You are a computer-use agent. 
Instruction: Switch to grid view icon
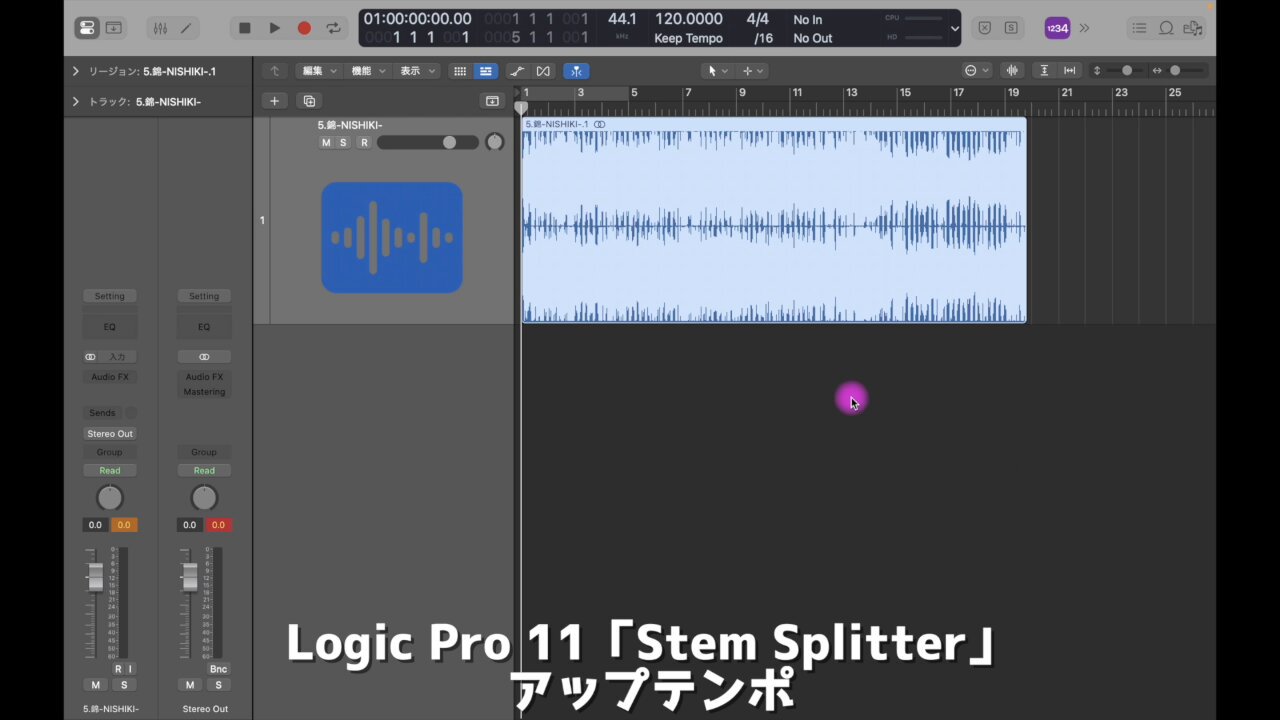click(x=460, y=71)
